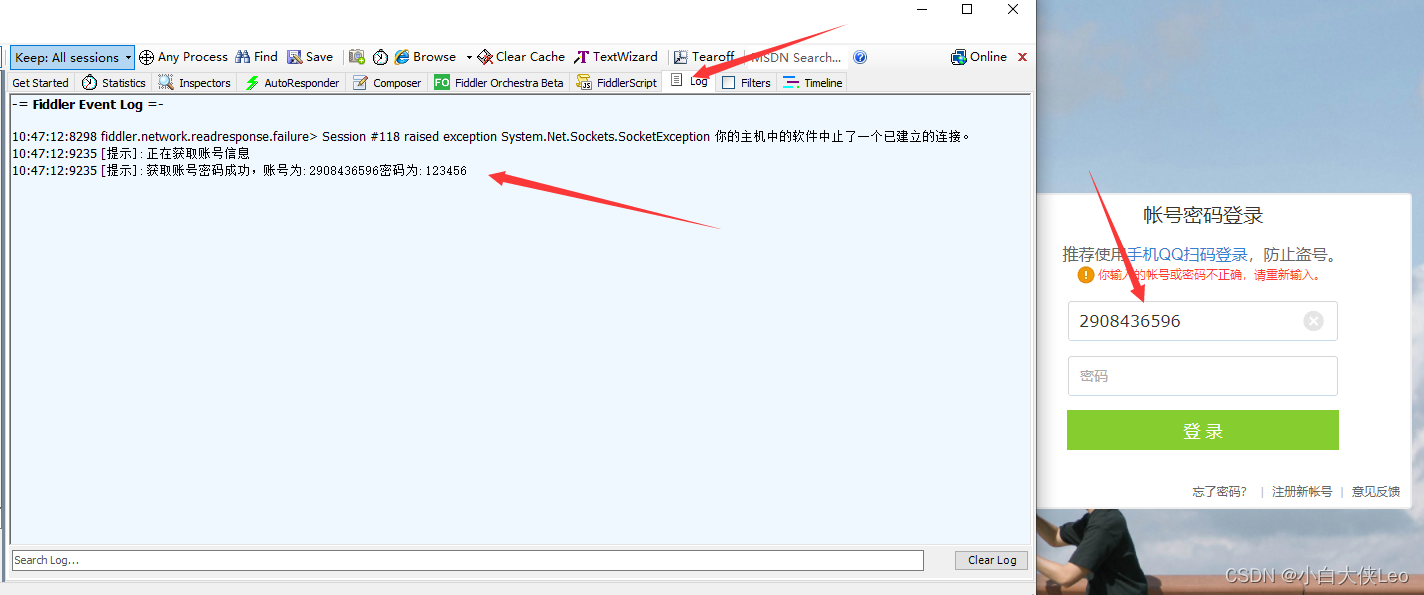Screen dimensions: 1424x595
Task: Click the MSDN Search box
Action: pyautogui.click(x=797, y=57)
